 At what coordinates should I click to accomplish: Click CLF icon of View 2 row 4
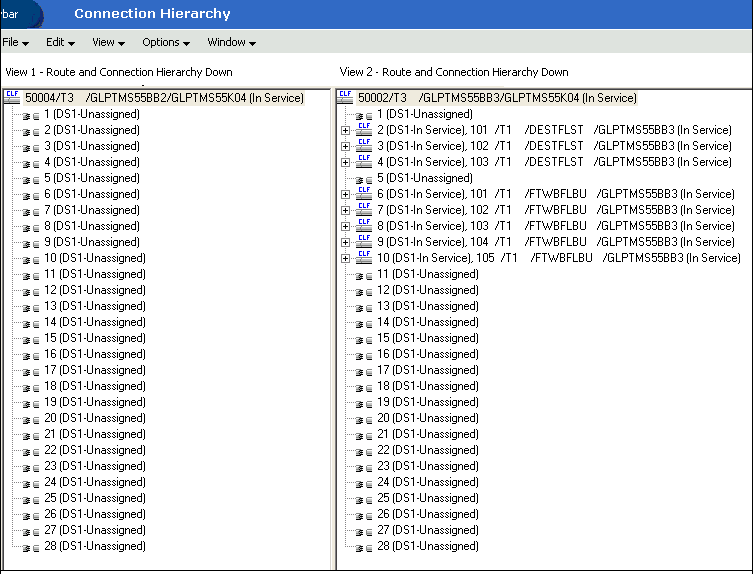364,161
